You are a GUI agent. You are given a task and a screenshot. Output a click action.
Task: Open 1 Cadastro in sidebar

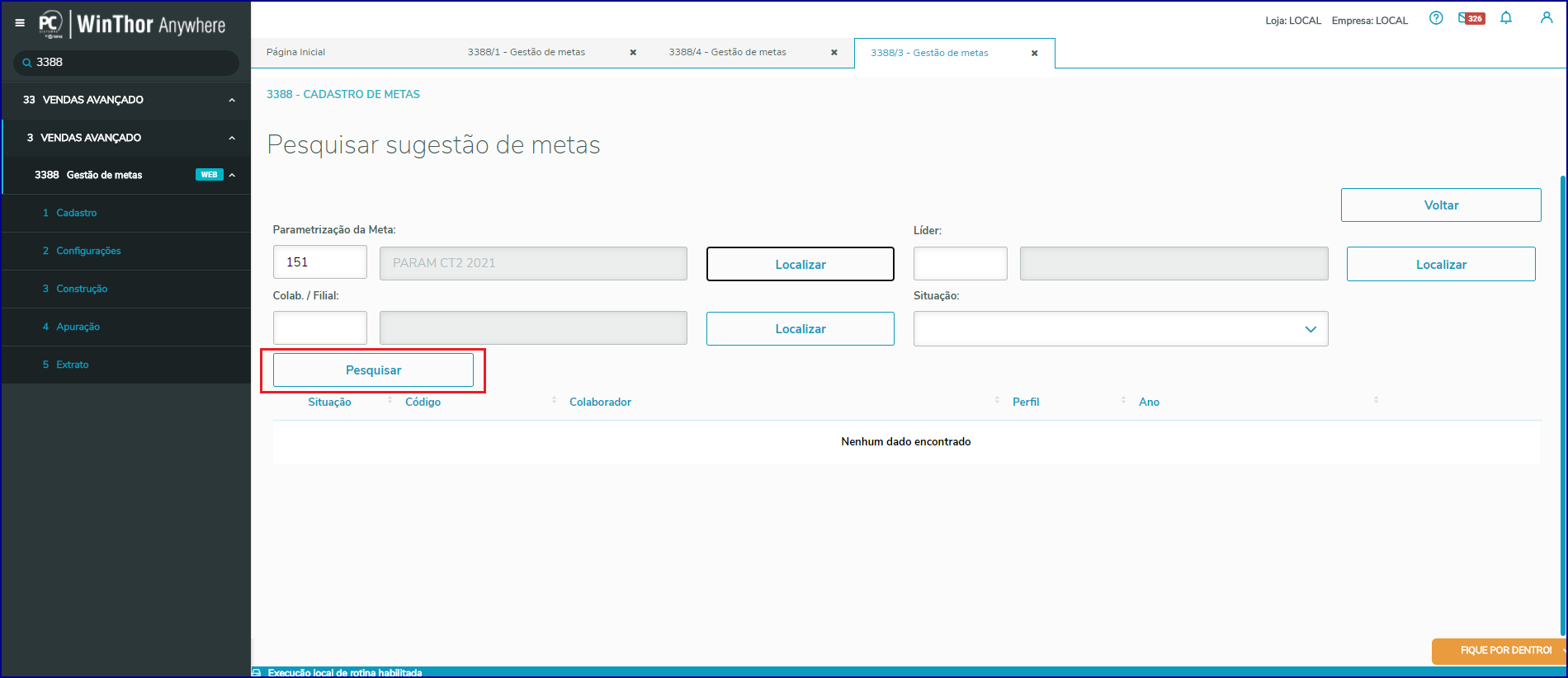(126, 213)
